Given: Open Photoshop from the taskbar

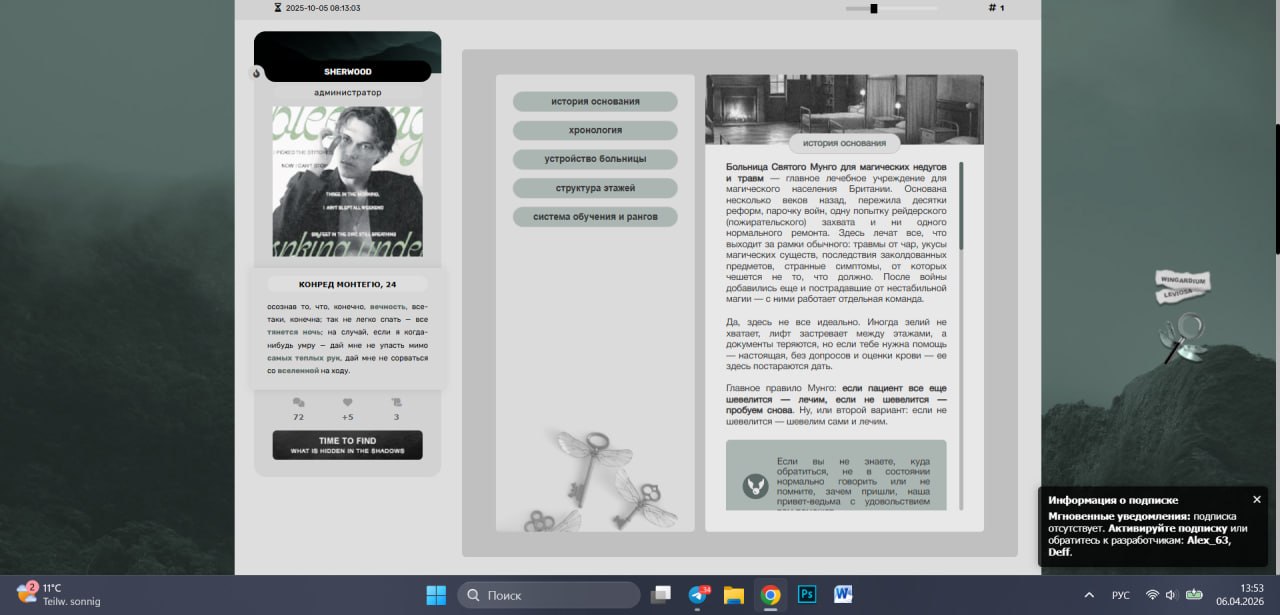Looking at the screenshot, I should 806,595.
